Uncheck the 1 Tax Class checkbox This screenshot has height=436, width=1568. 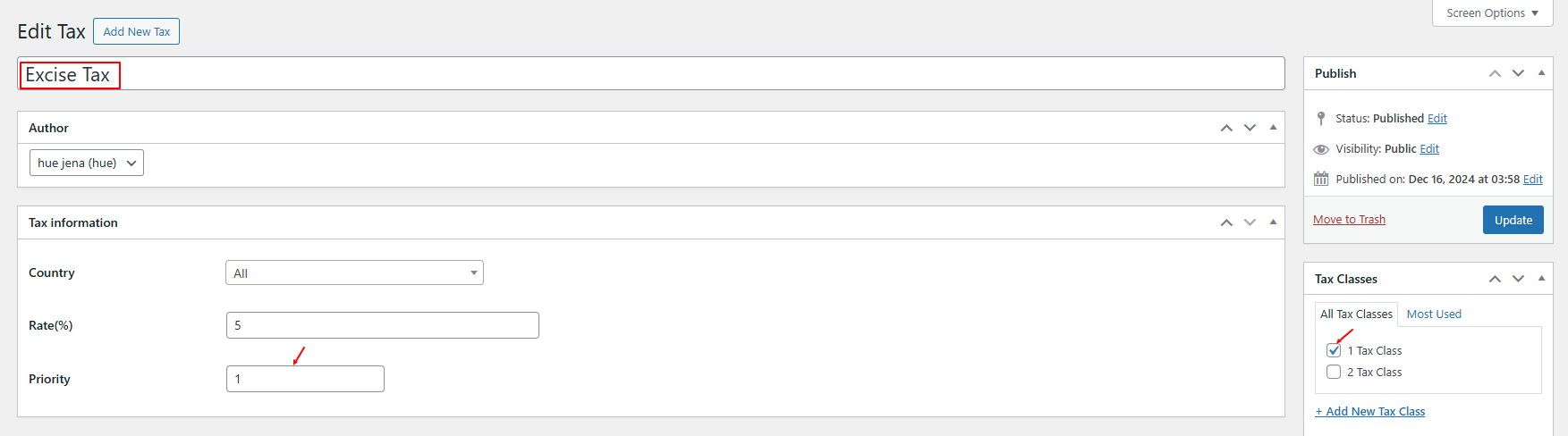pyautogui.click(x=1334, y=350)
